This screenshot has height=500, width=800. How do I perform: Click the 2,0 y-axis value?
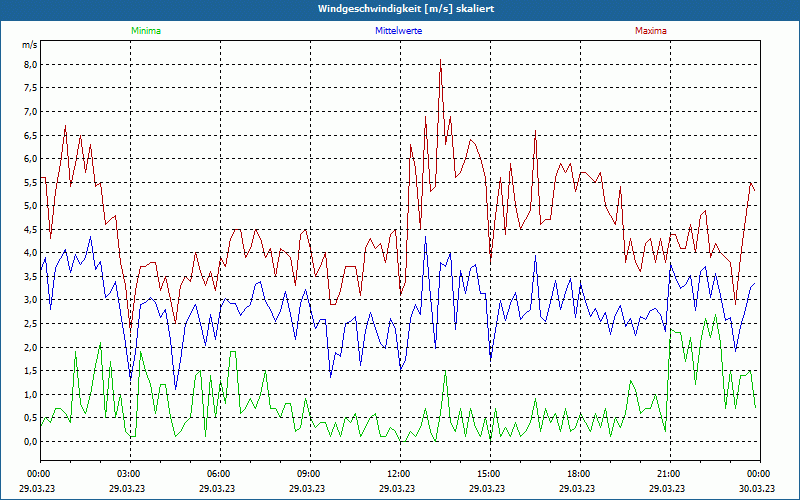(31, 347)
